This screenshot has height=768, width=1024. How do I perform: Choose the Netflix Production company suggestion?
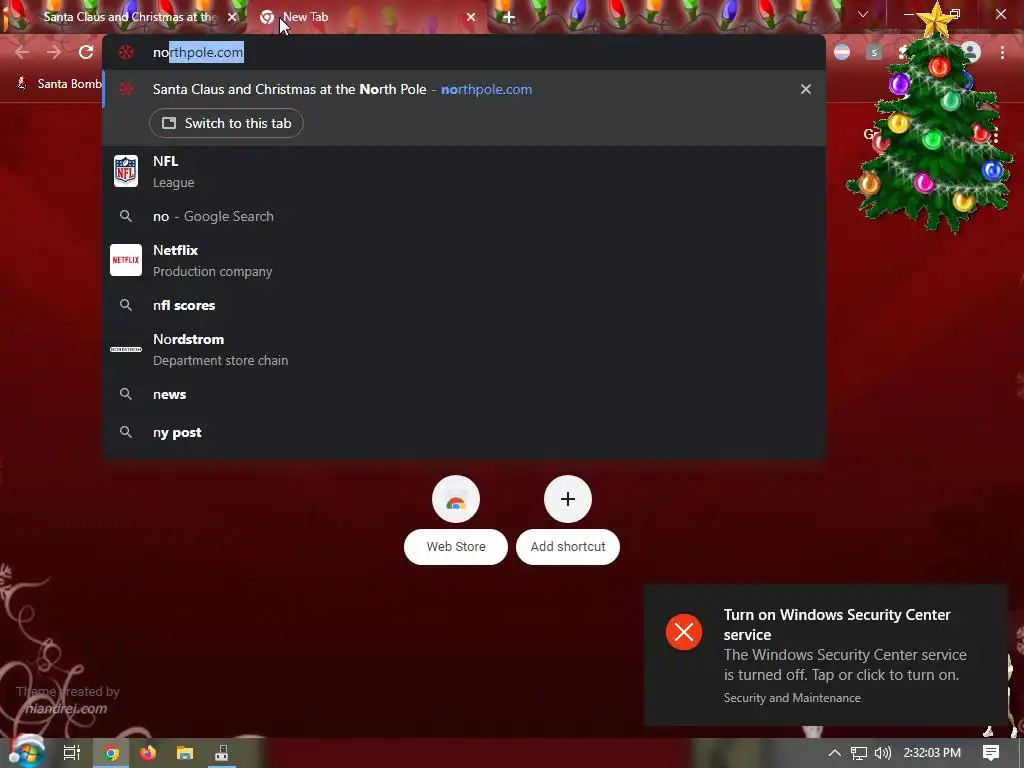tap(464, 260)
